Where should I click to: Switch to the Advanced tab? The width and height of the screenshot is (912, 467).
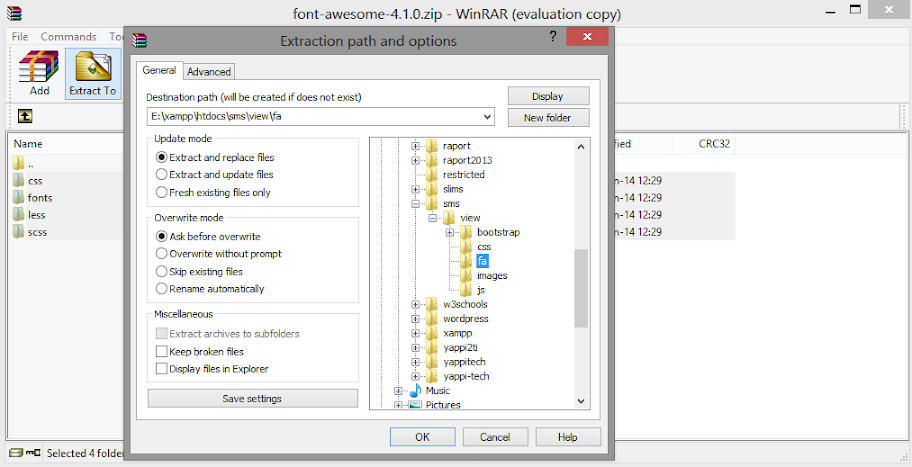(209, 72)
